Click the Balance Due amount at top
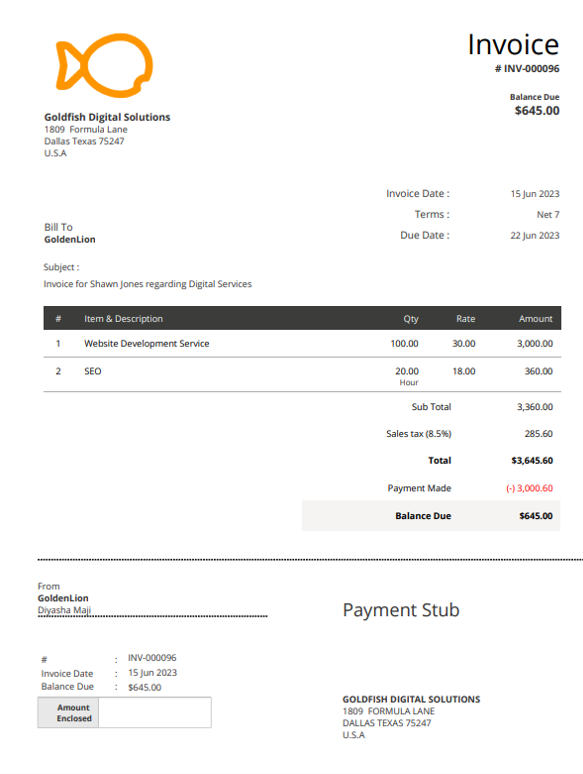The image size is (583, 774). [537, 111]
